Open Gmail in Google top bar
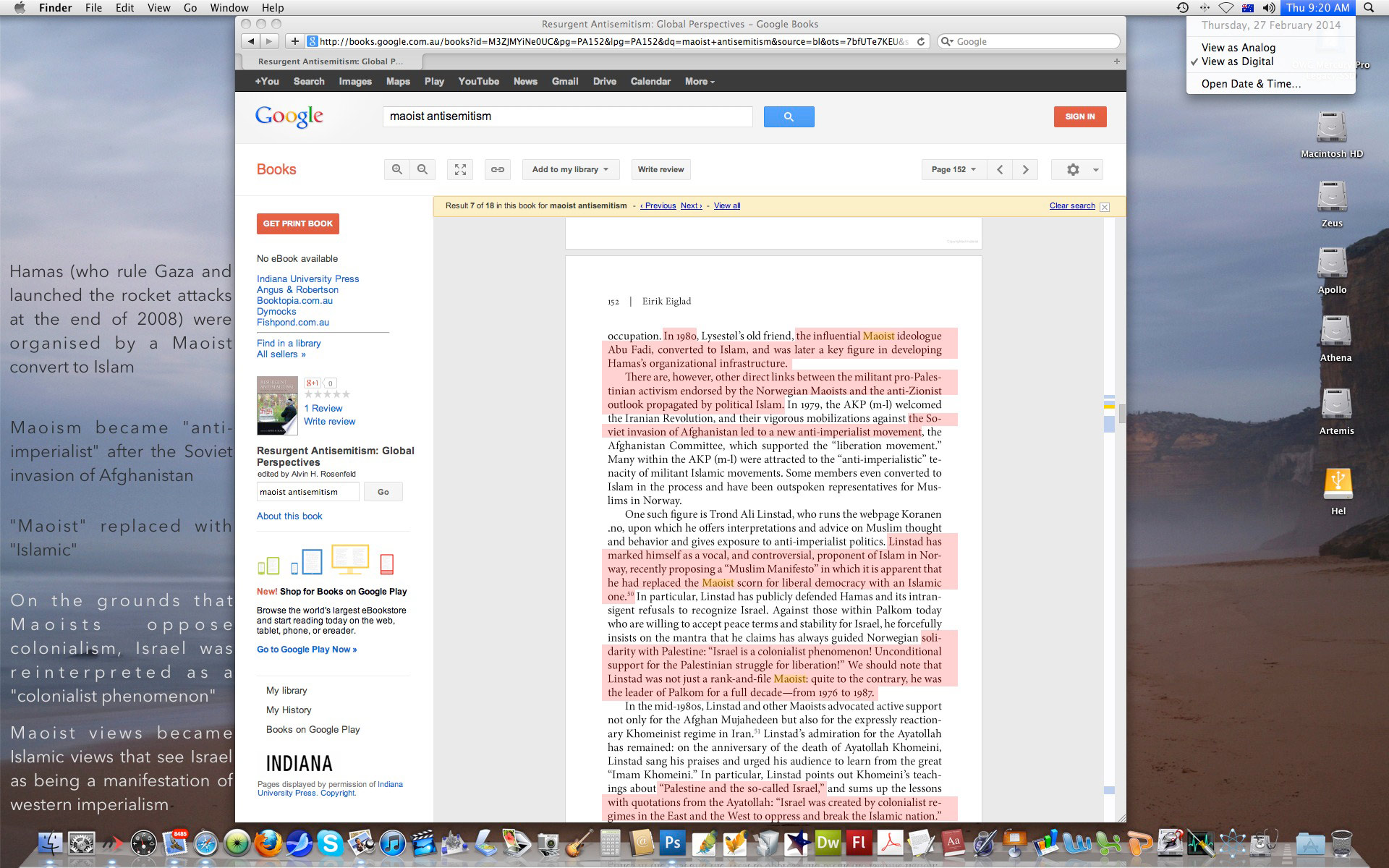The height and width of the screenshot is (868, 1389). [565, 81]
